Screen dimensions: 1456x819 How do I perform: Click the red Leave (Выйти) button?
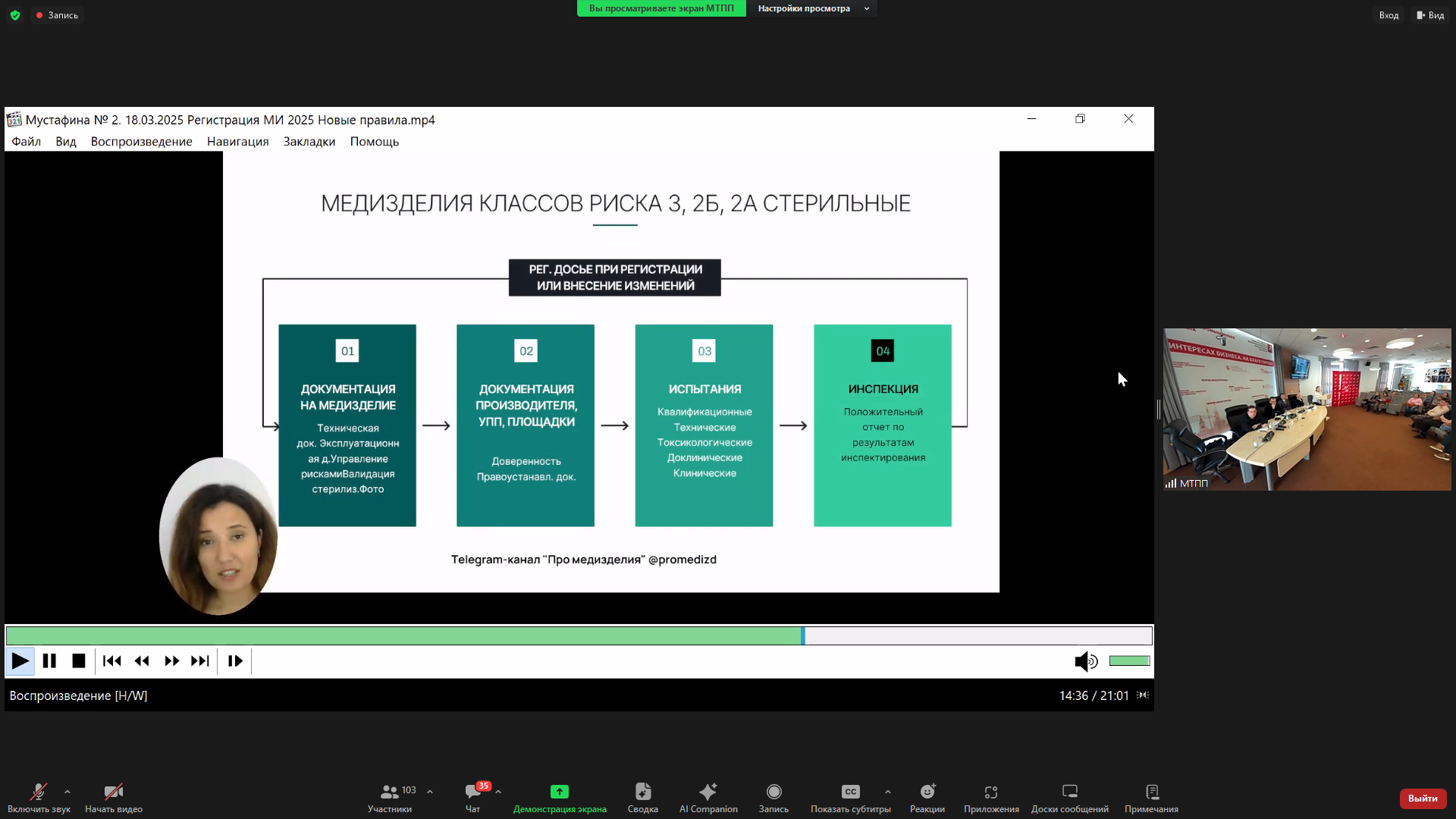tap(1422, 799)
